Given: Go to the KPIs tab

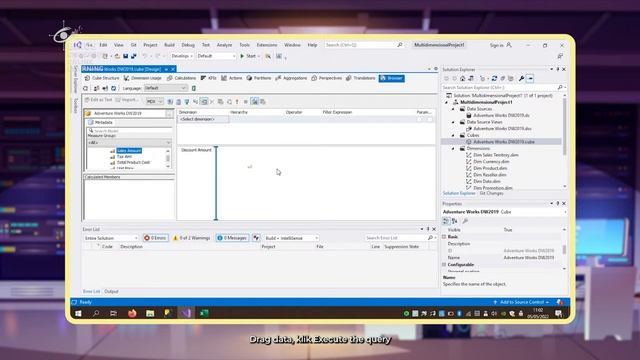Looking at the screenshot, I should pyautogui.click(x=209, y=78).
